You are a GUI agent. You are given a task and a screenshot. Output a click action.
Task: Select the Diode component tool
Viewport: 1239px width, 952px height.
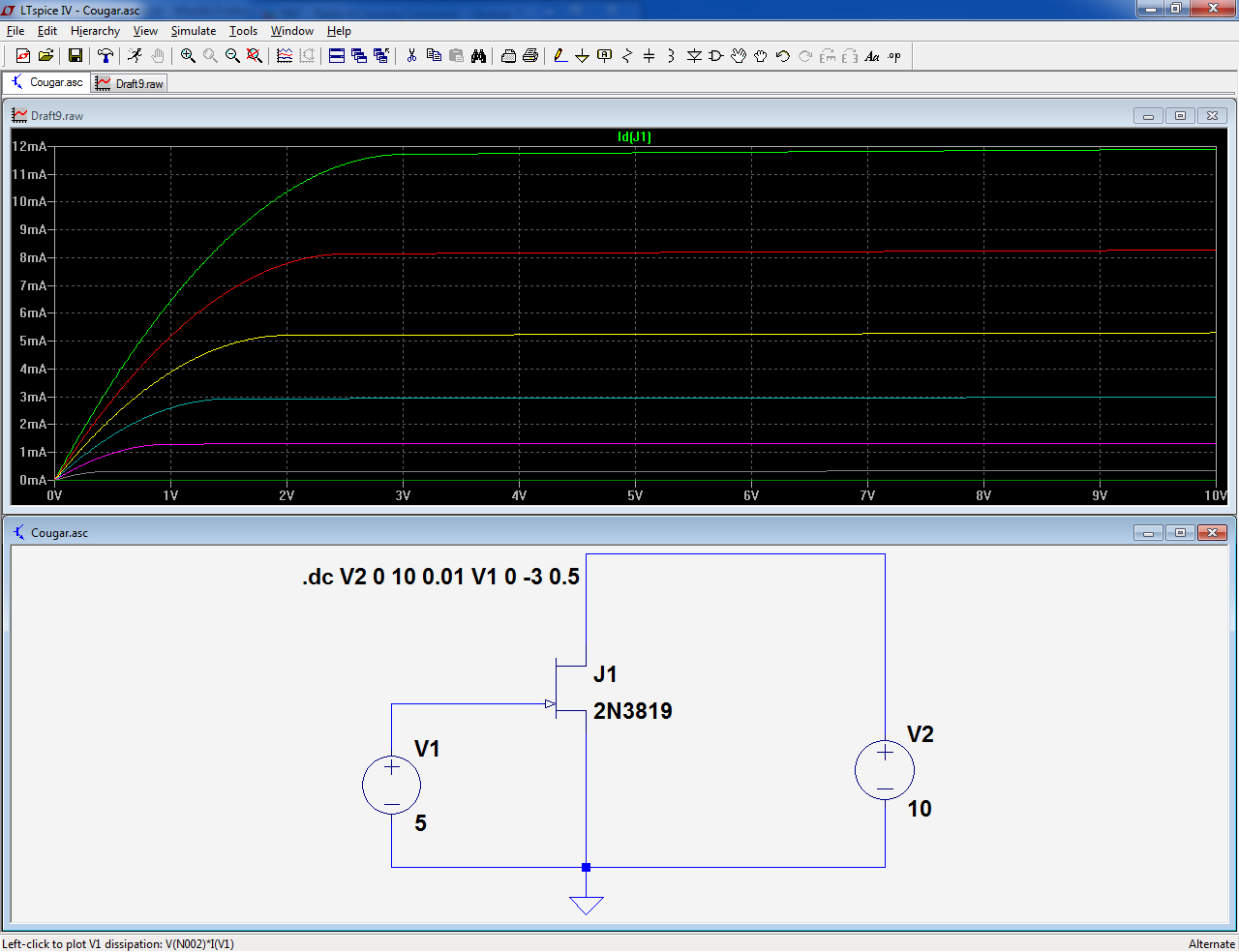click(694, 56)
